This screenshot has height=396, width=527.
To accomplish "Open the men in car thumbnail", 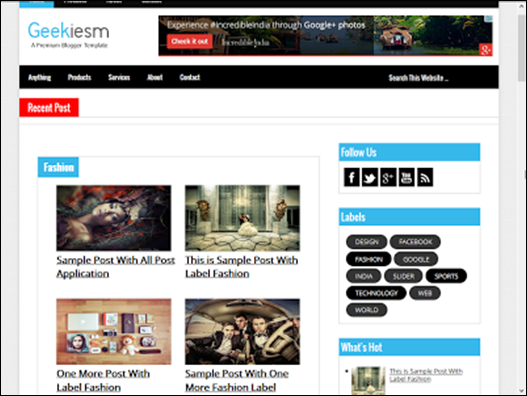I will (242, 331).
